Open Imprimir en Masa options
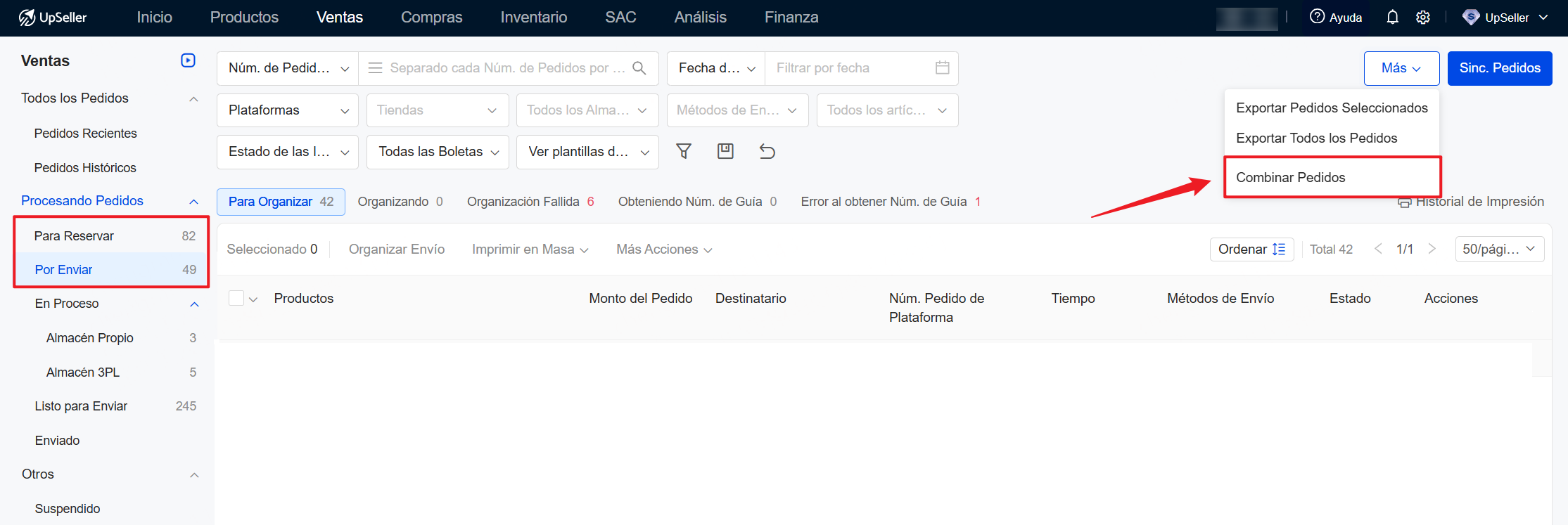Viewport: 1568px width, 525px height. tap(530, 249)
